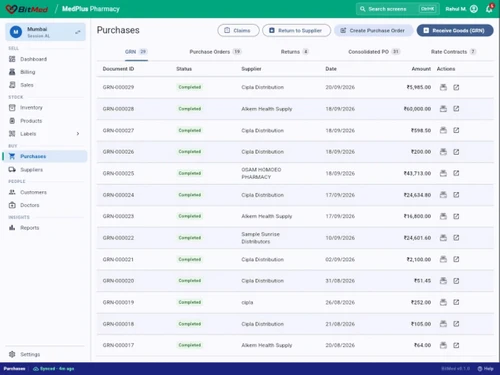Open the notifications bell

[x=489, y=9]
